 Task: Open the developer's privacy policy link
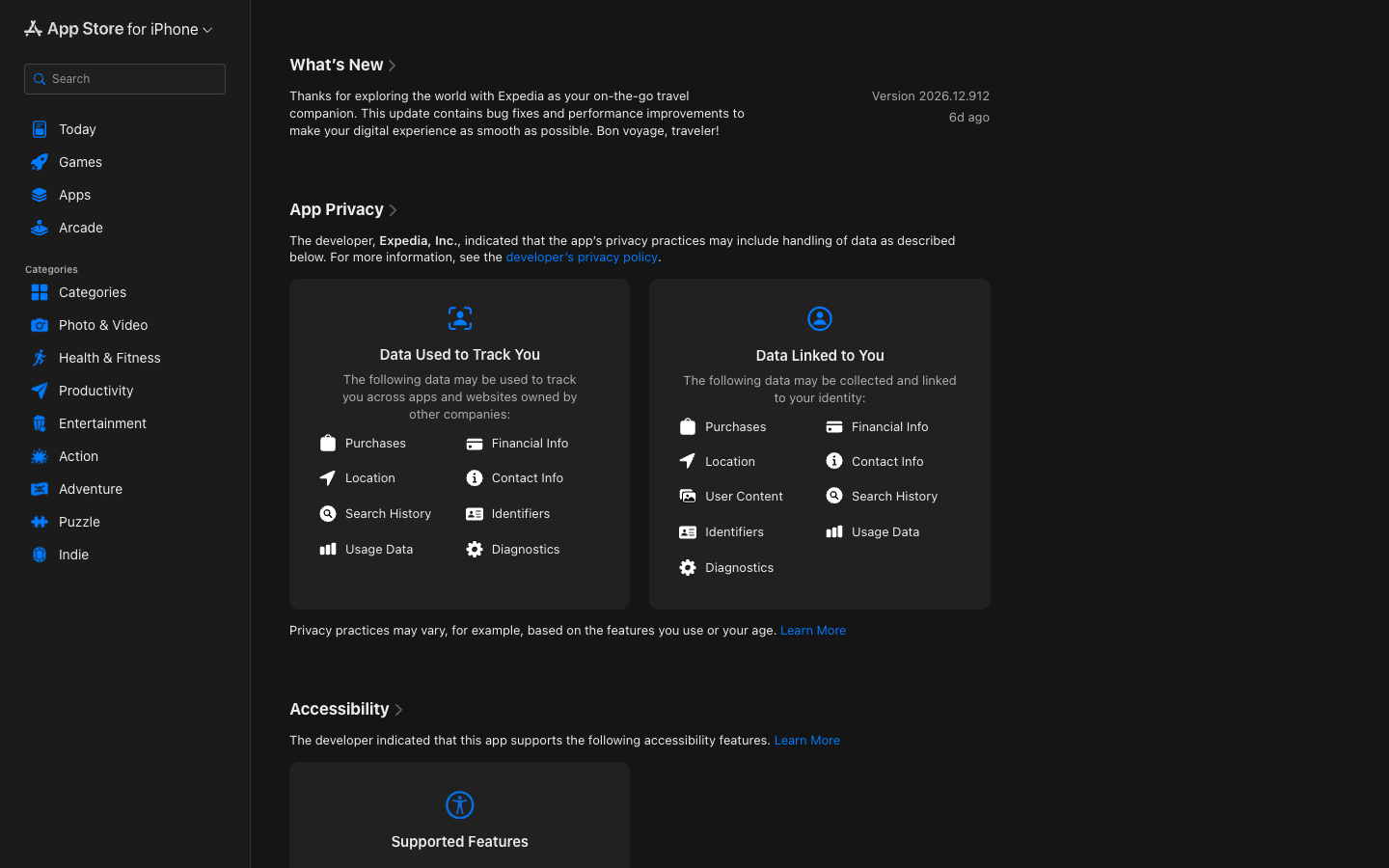click(582, 258)
